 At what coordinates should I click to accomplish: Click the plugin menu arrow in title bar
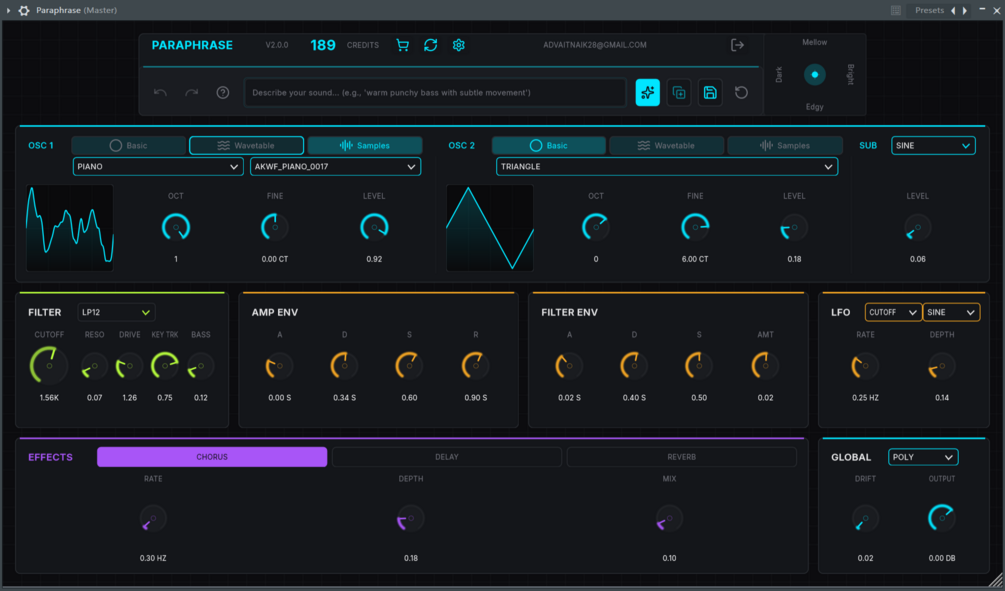tap(8, 10)
